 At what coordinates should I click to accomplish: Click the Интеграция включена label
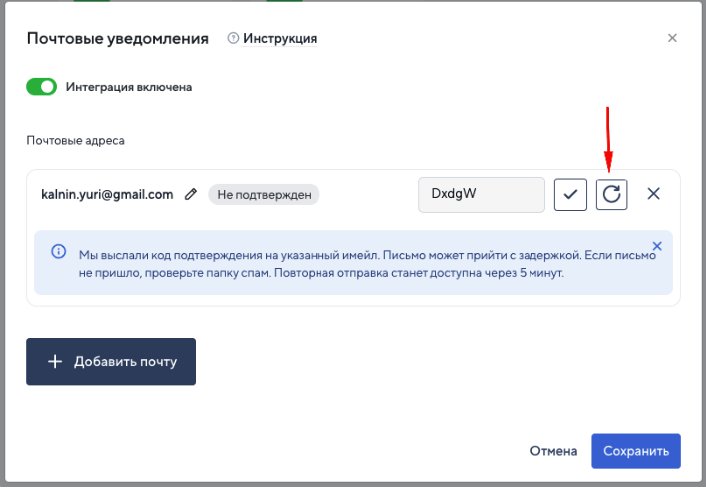(129, 87)
